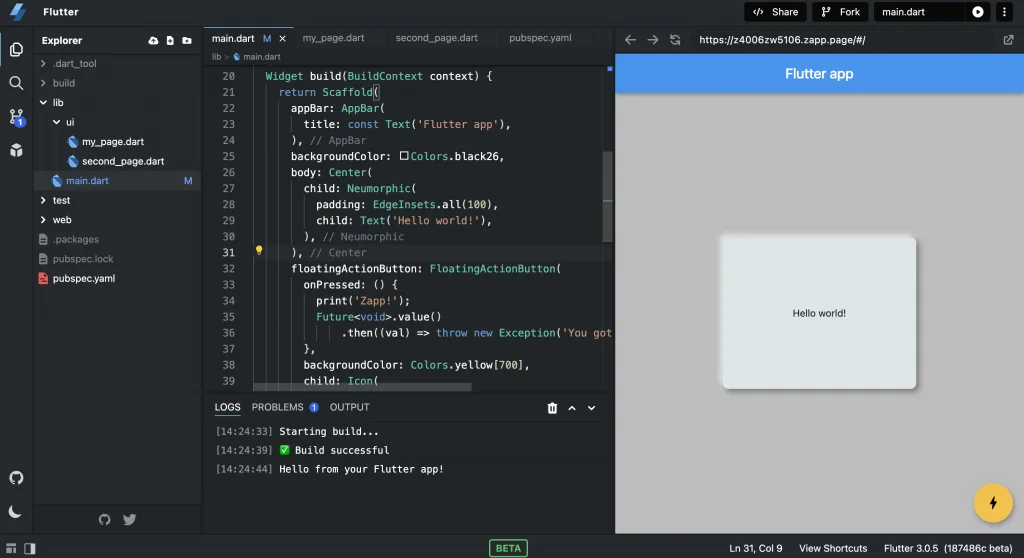Click the Fork button

840,12
